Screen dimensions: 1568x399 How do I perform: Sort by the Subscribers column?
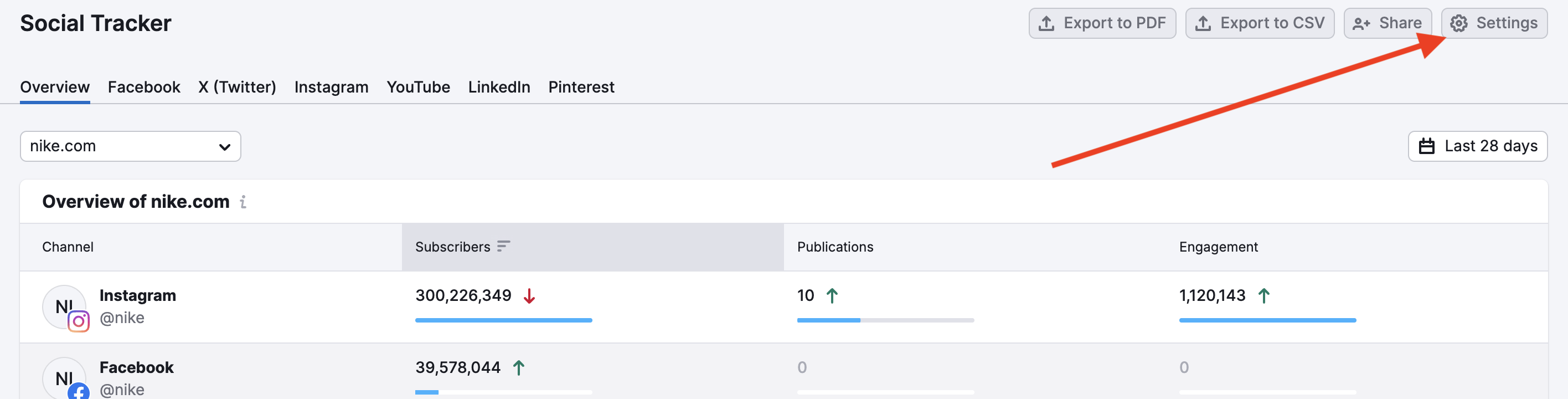592,247
